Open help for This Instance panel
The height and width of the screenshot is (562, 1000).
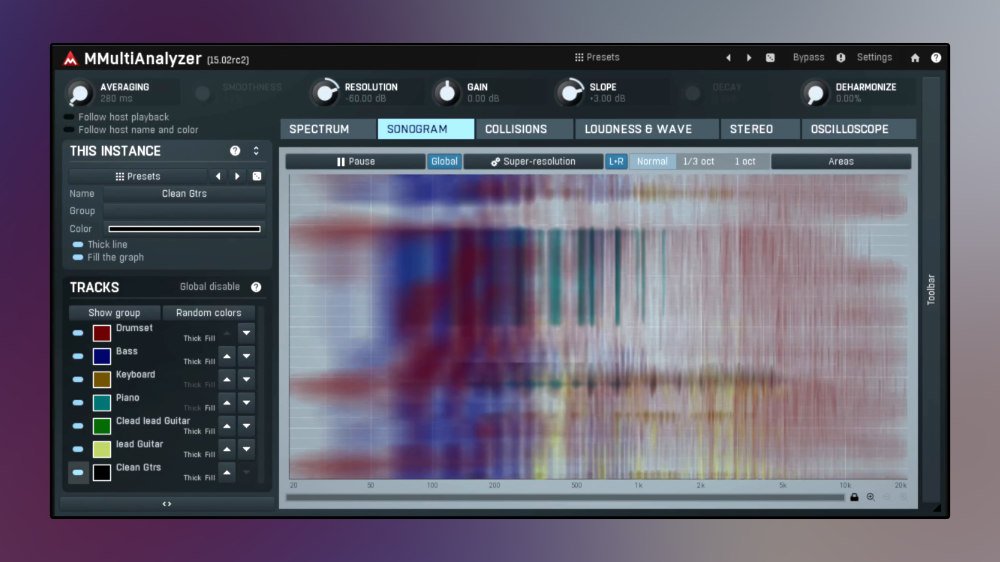(235, 151)
